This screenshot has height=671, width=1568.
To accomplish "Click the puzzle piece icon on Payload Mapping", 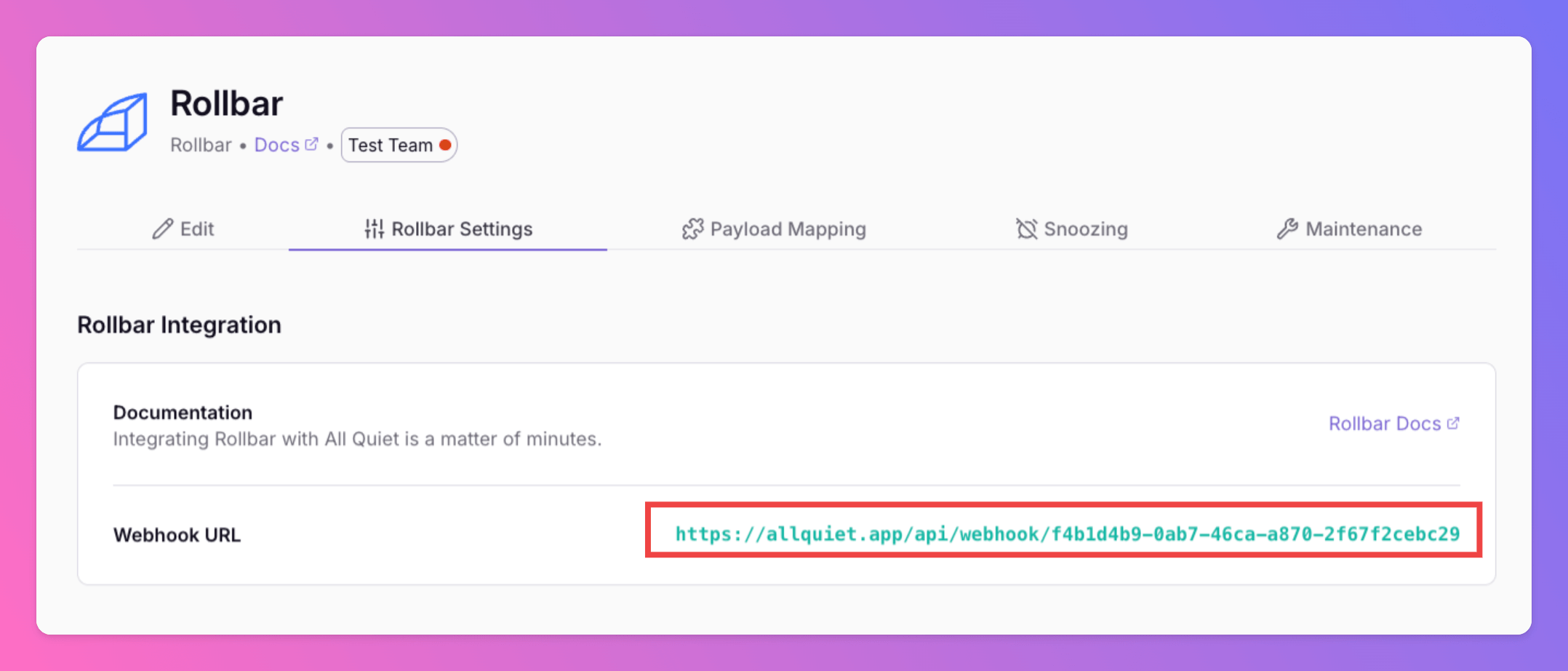I will [x=692, y=229].
